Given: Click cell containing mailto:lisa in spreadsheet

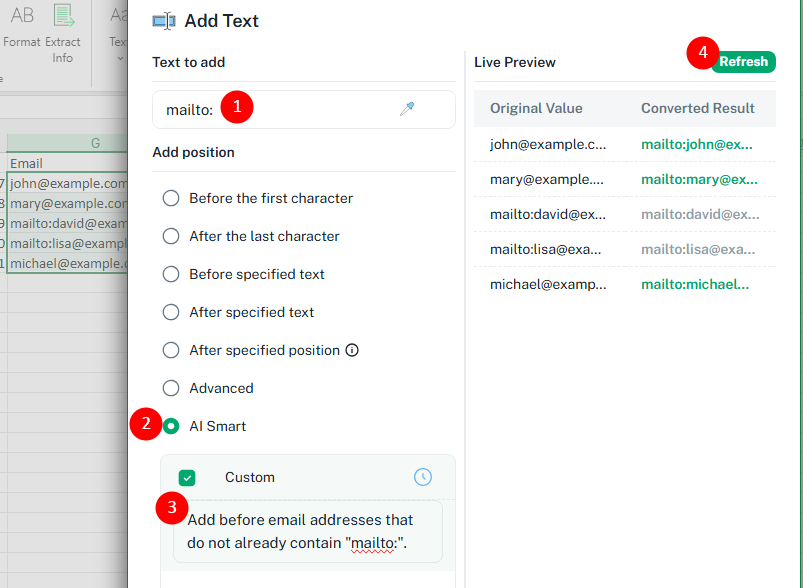Looking at the screenshot, I should point(67,243).
